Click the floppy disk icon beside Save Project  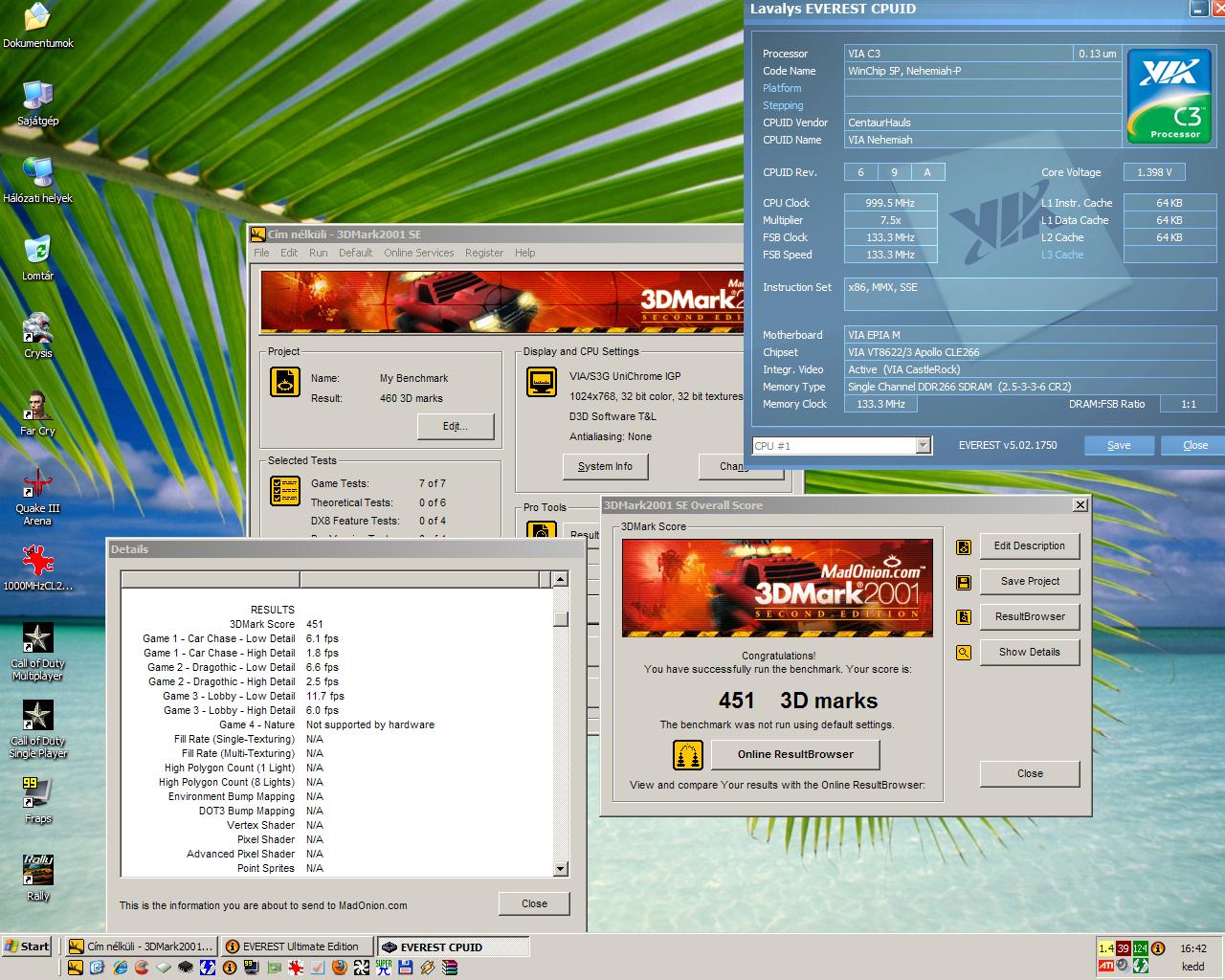[x=964, y=583]
